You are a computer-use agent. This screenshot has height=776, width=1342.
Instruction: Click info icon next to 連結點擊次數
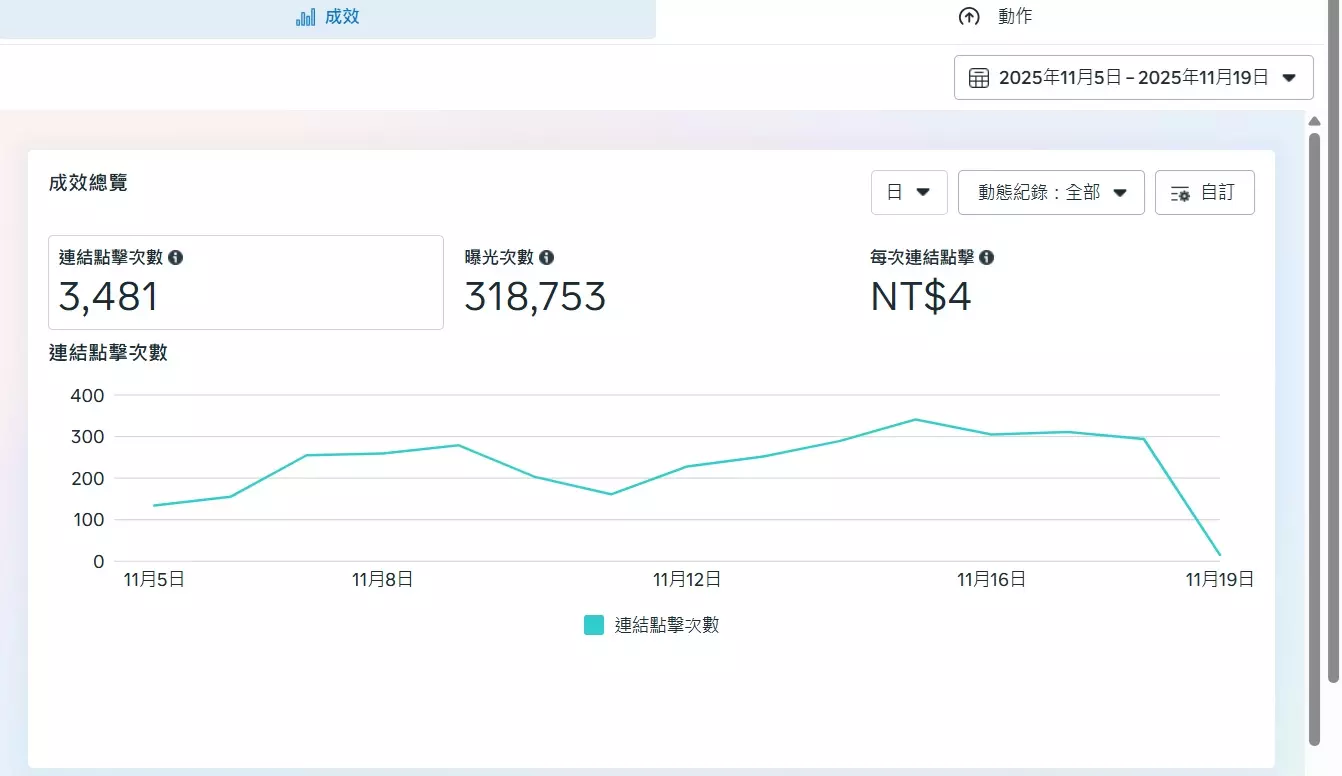click(x=176, y=257)
